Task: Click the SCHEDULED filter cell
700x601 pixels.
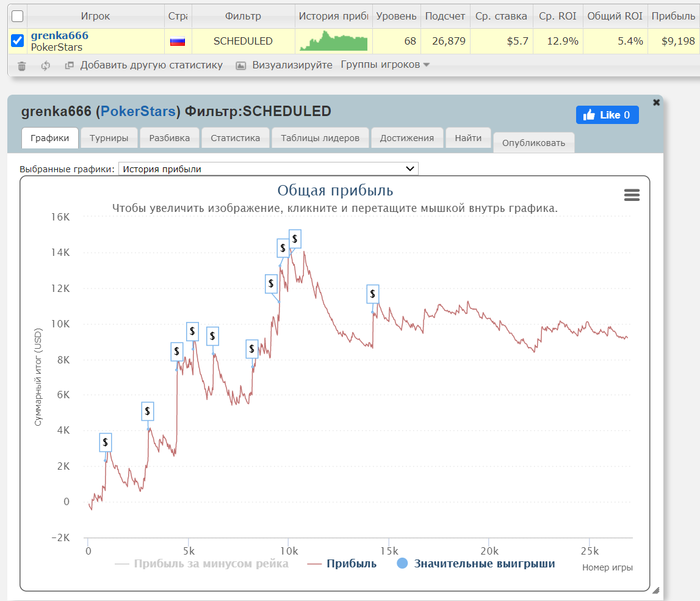Action: (x=243, y=41)
